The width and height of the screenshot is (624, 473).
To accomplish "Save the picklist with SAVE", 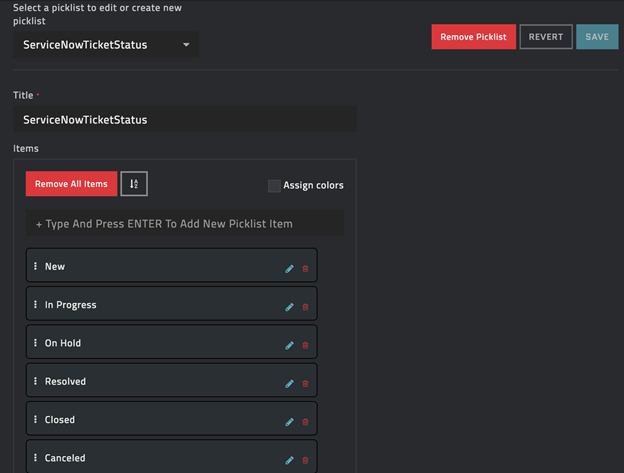I will click(597, 37).
